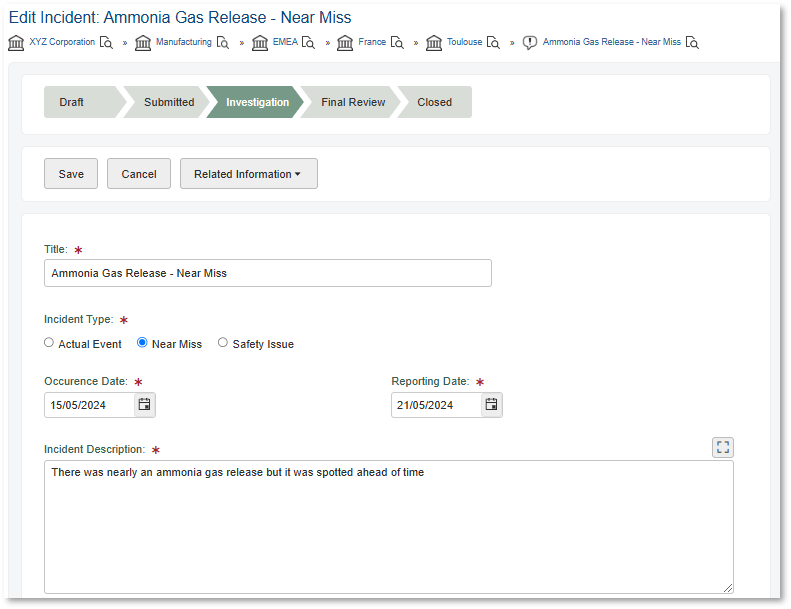Click the Cancel button
The width and height of the screenshot is (791, 609).
(x=139, y=174)
